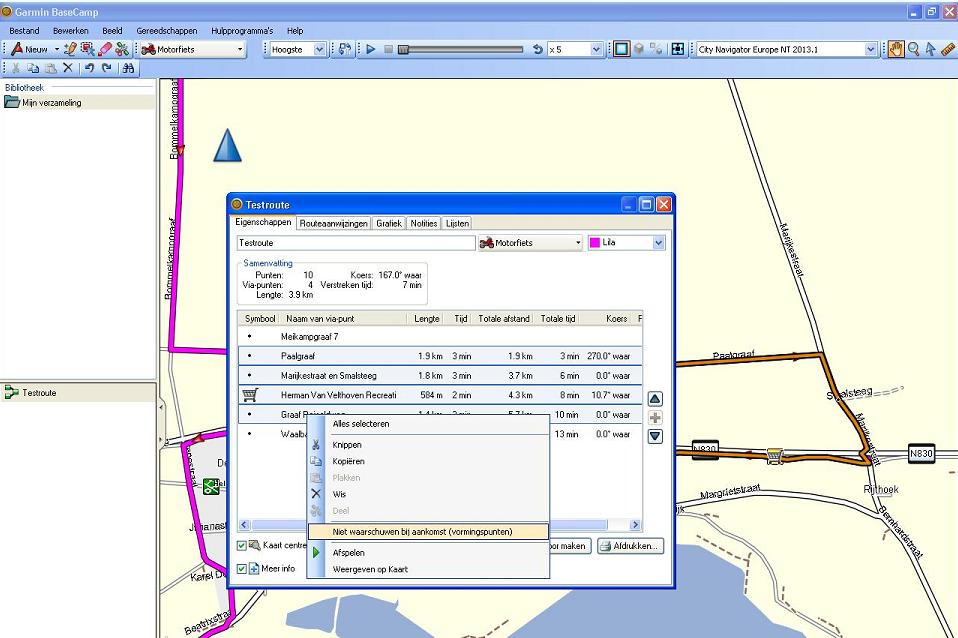
Task: Click the device transfer icon beside Hoogste
Action: (x=345, y=50)
